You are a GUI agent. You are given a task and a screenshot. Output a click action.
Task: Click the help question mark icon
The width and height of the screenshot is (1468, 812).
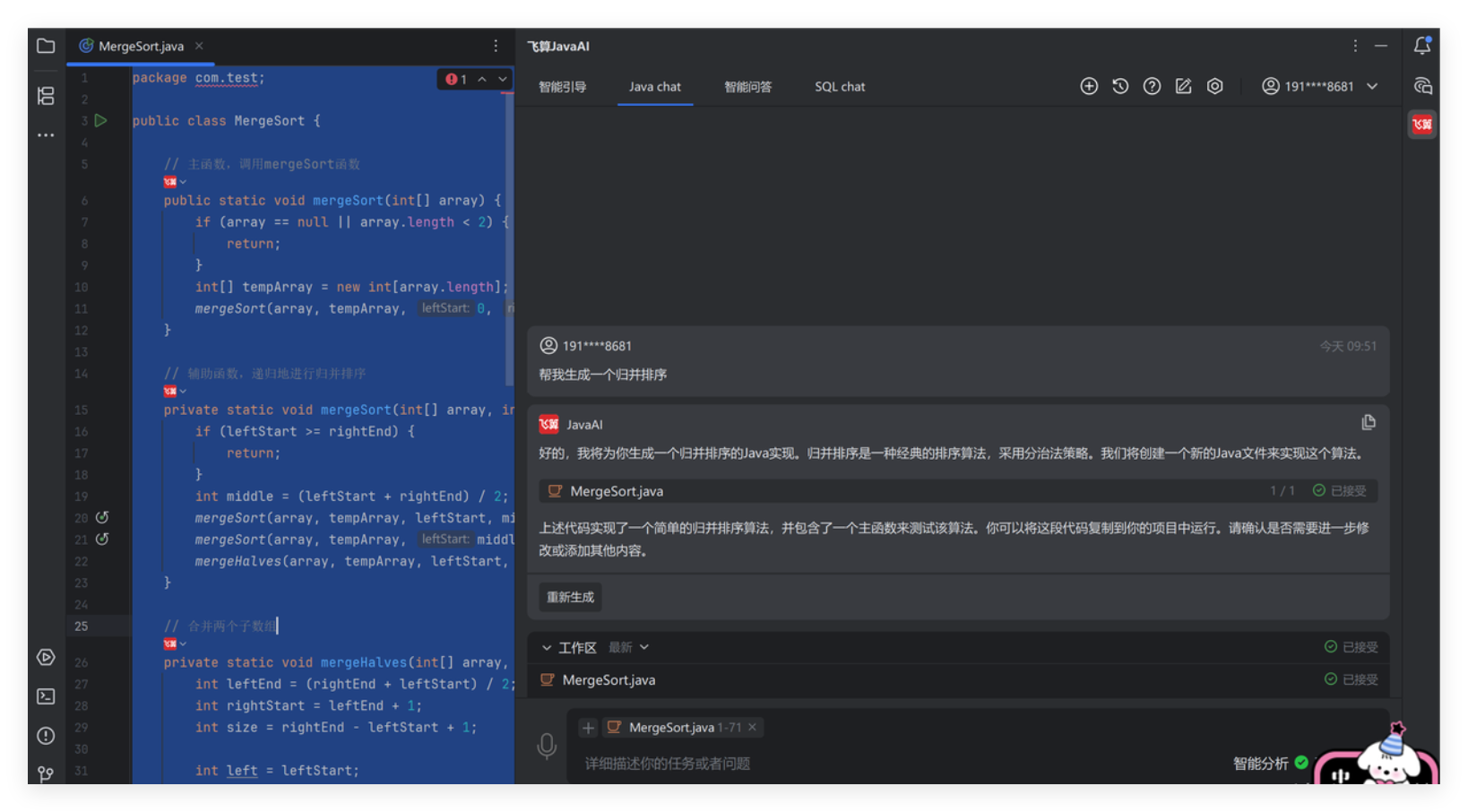click(x=1152, y=86)
